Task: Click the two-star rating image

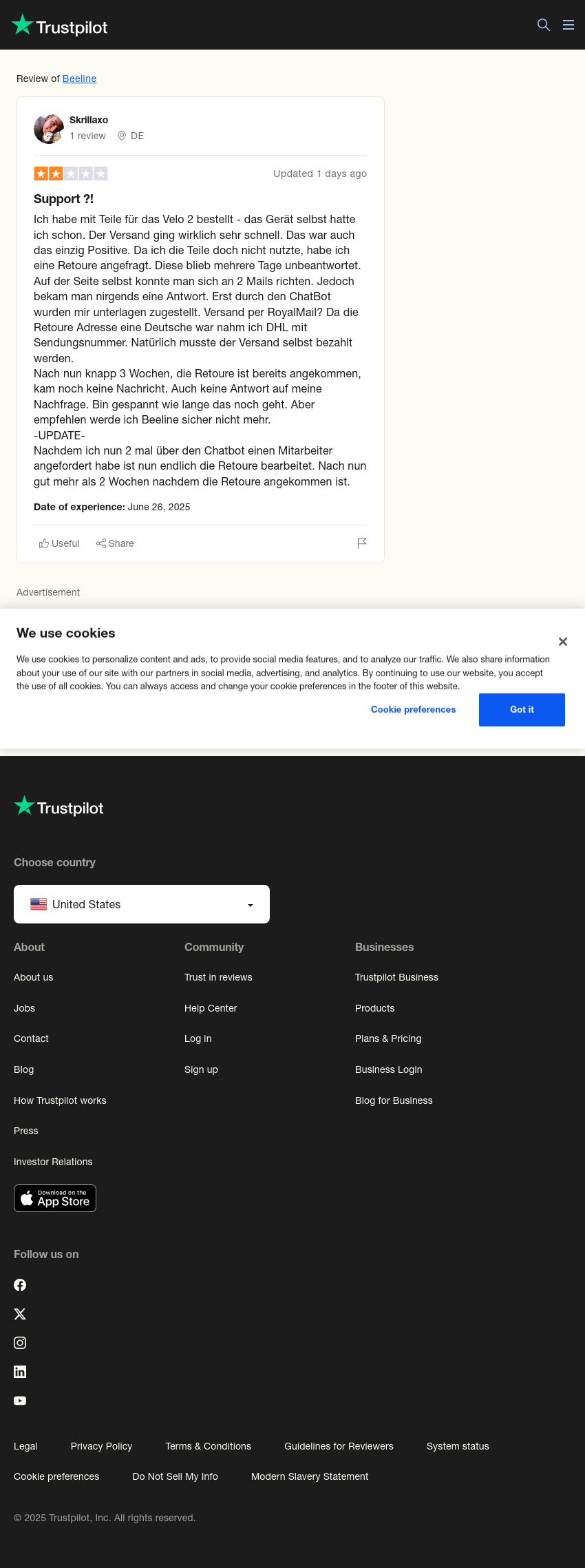Action: tap(71, 174)
